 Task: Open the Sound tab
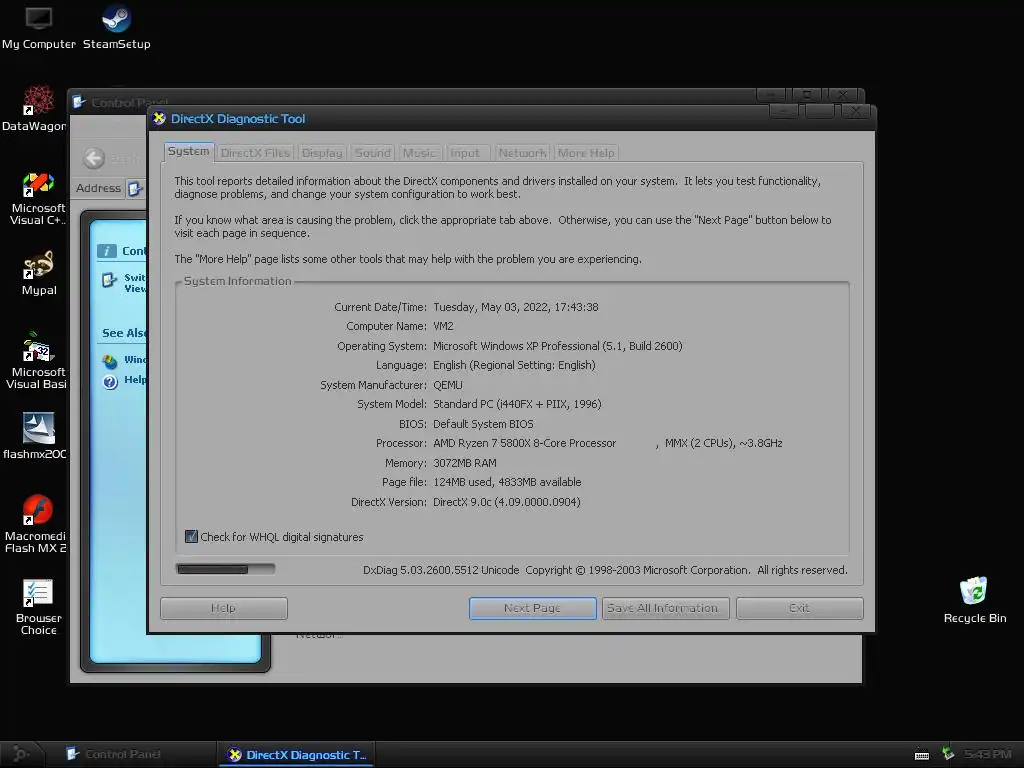click(372, 153)
